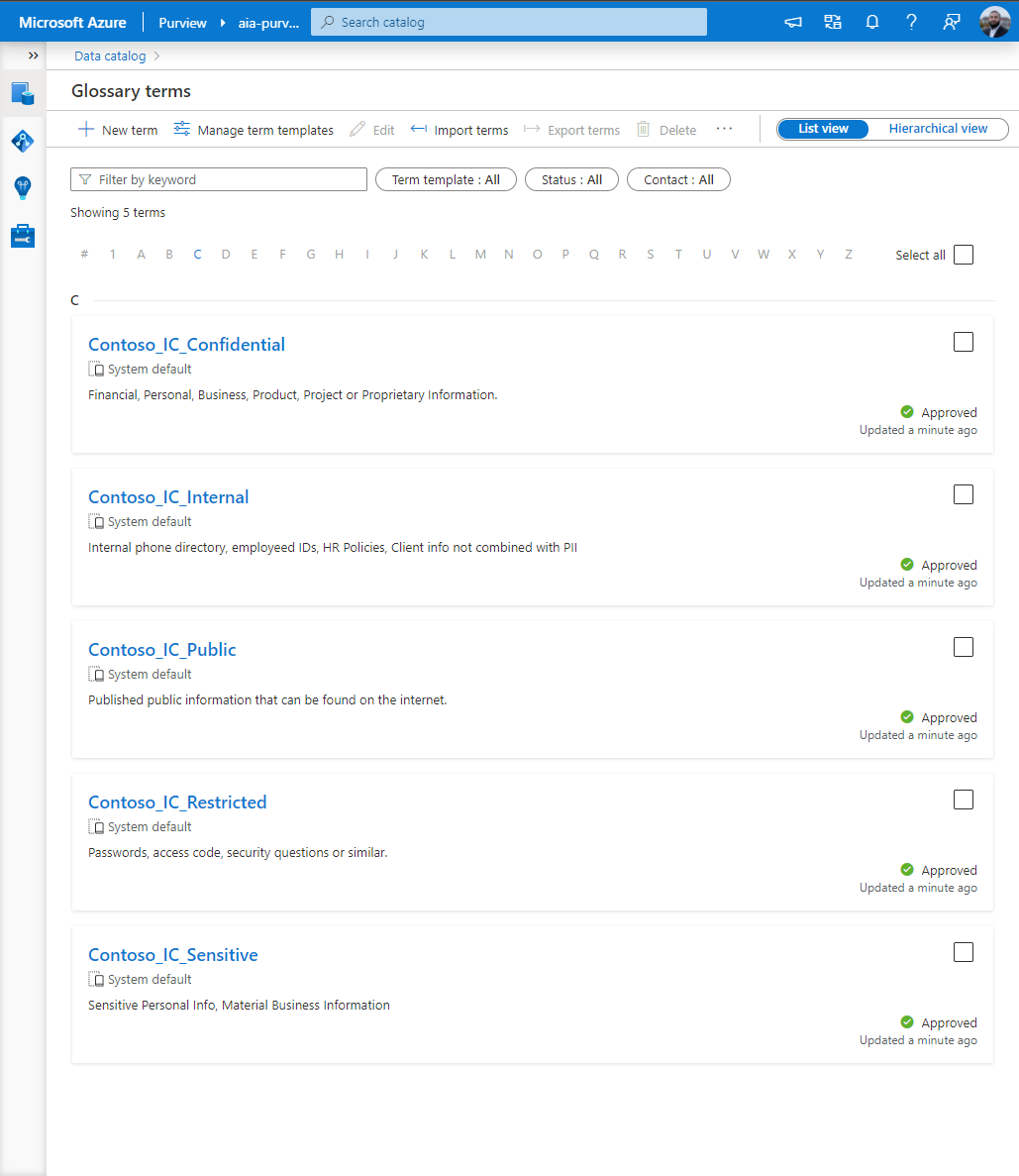Open the more options ellipsis menu
The width and height of the screenshot is (1019, 1176).
point(724,129)
